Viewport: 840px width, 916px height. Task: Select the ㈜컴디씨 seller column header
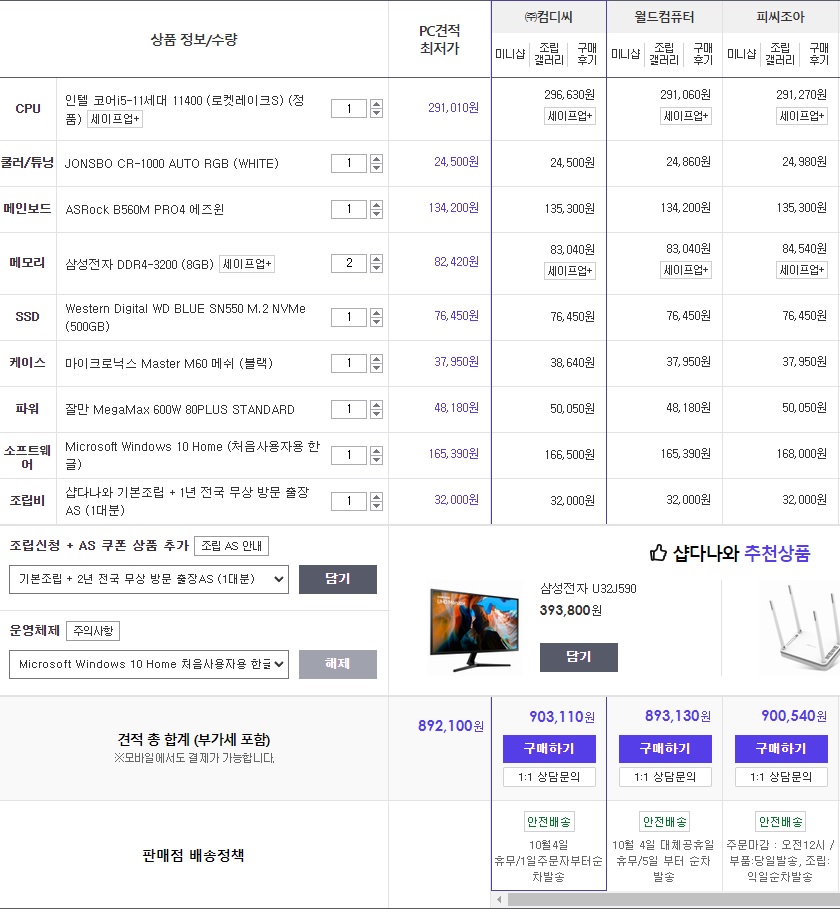(x=549, y=17)
